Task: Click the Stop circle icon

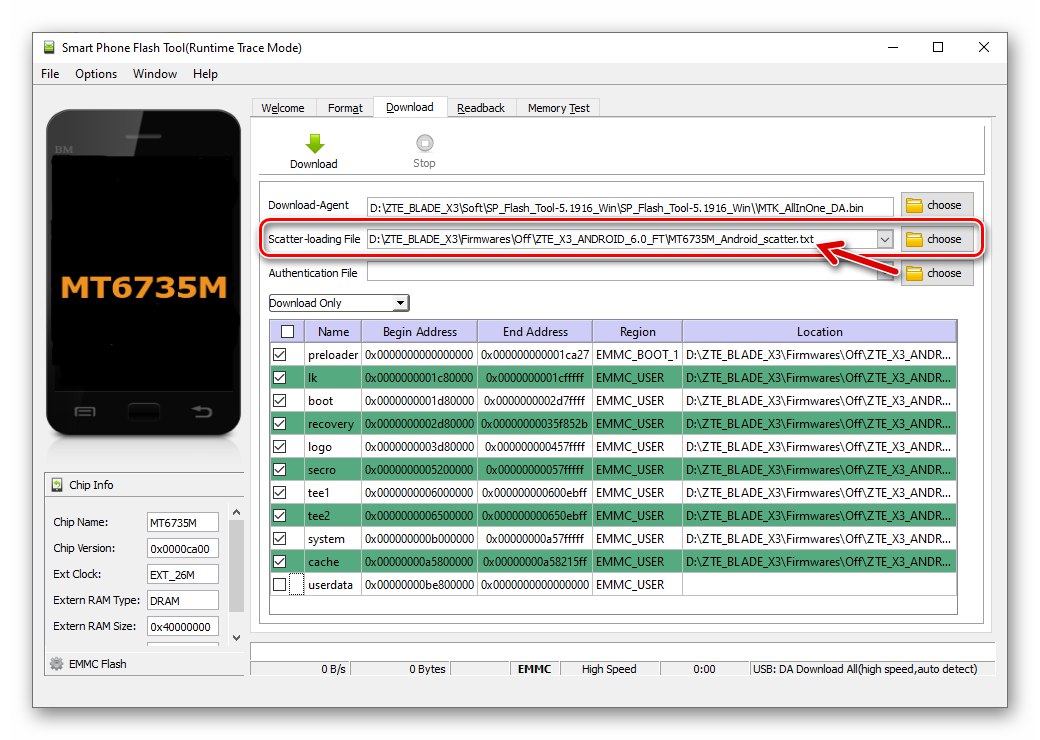Action: (x=424, y=143)
